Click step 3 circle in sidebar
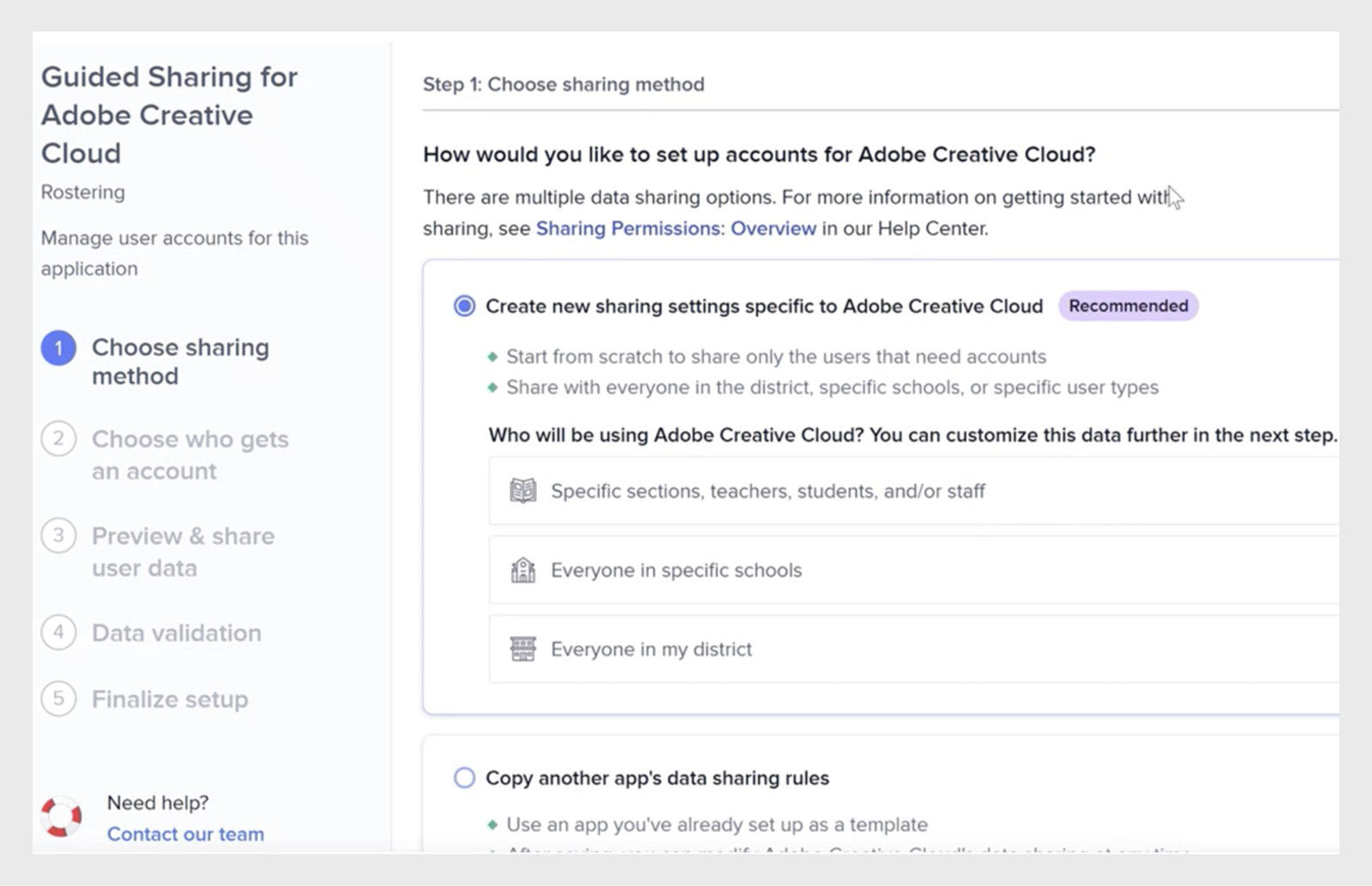Screen dimensions: 1372x886 [58, 536]
